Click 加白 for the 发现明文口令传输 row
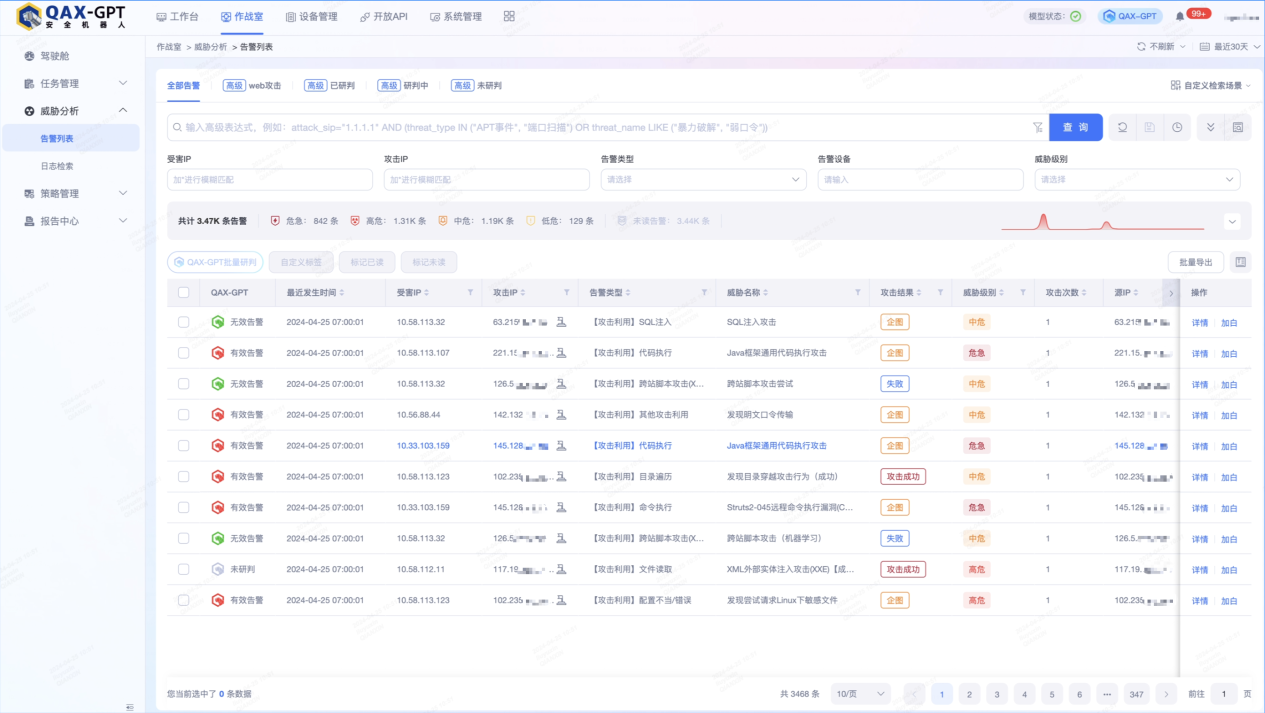The image size is (1265, 713). [1229, 415]
